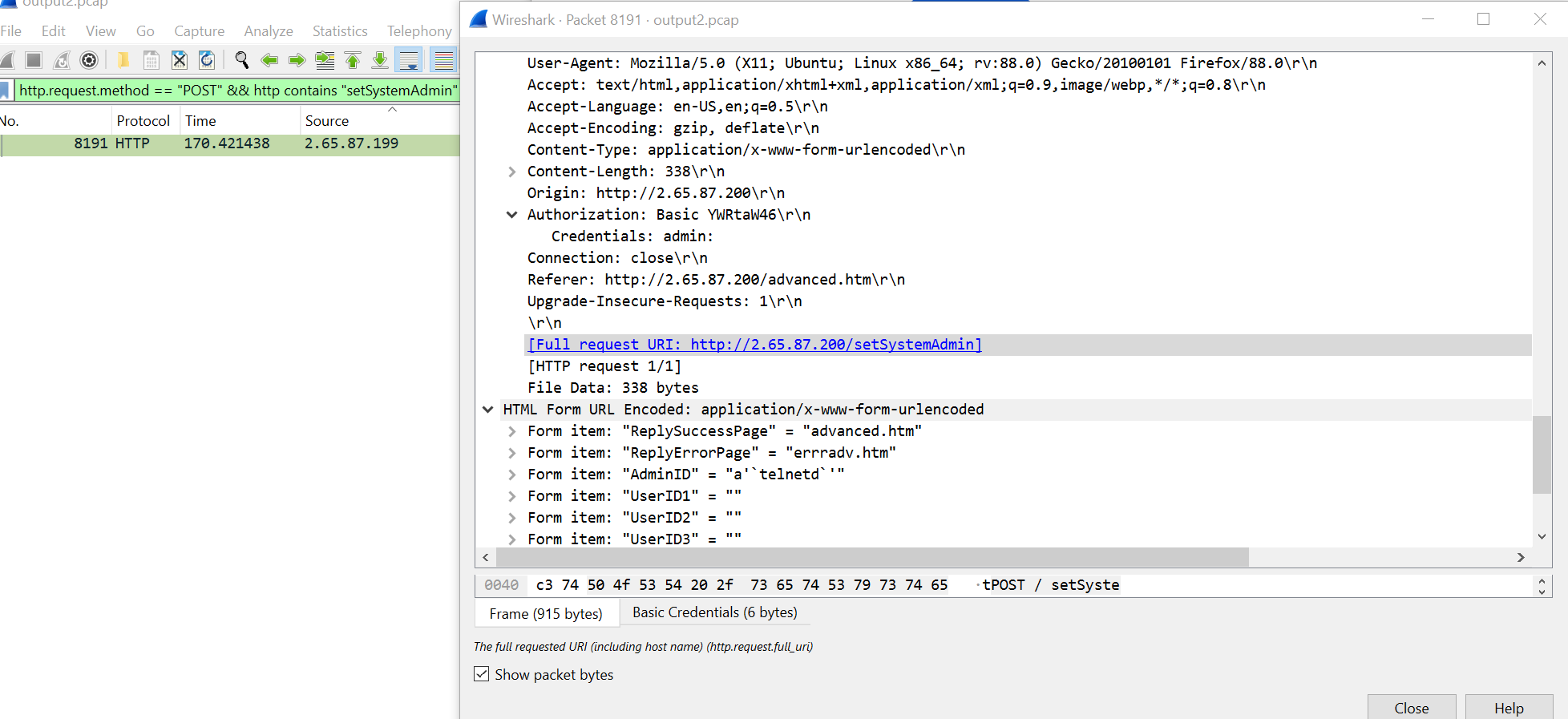Screen dimensions: 1568x719
Task: Select packet 8191 row in the packet list
Action: pyautogui.click(x=230, y=144)
